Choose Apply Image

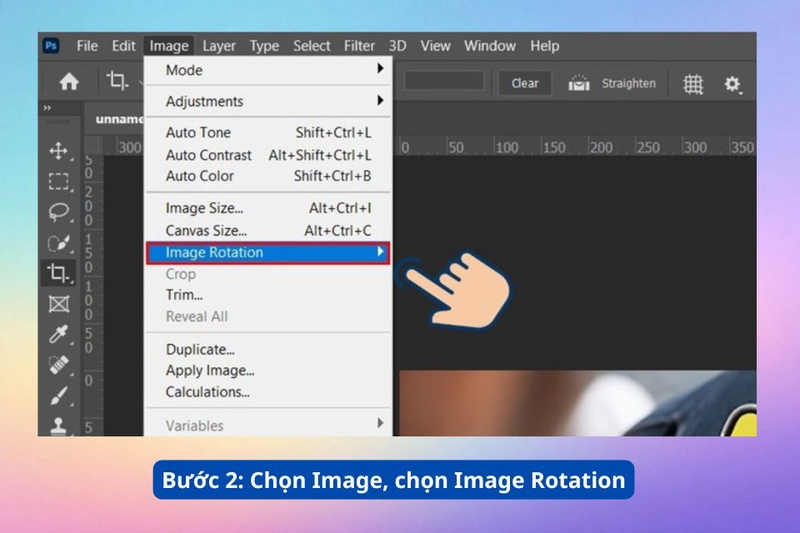point(268,370)
